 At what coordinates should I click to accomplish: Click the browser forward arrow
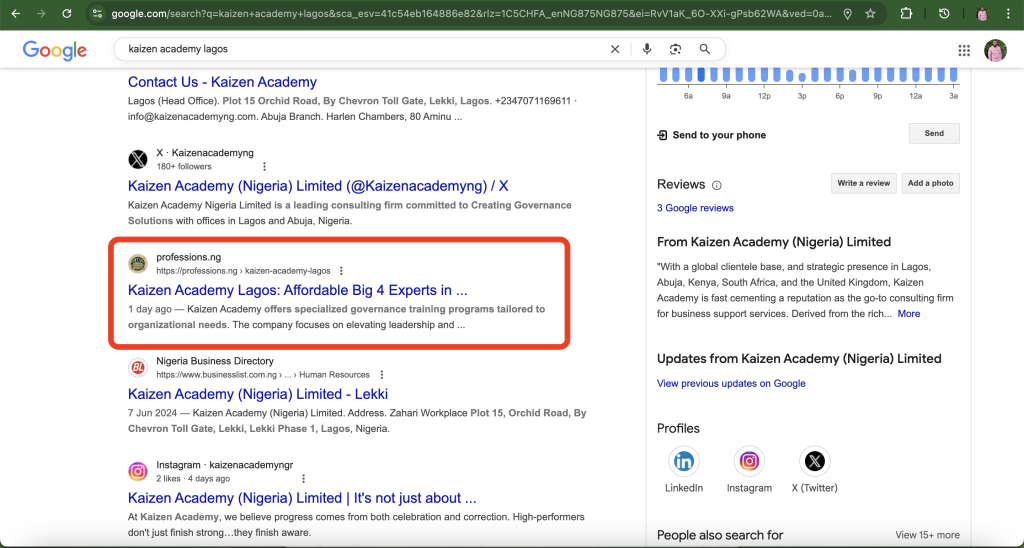(x=41, y=13)
